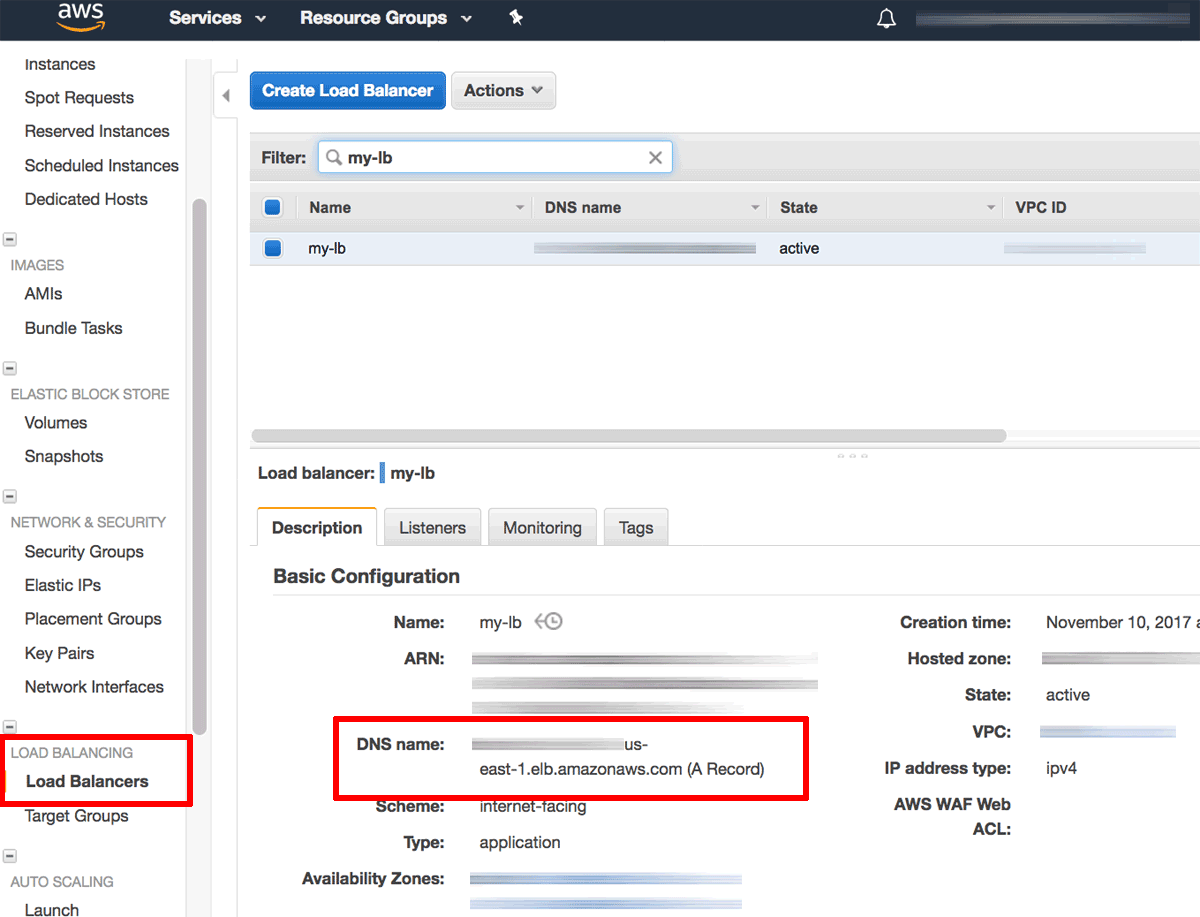The width and height of the screenshot is (1200, 917).
Task: Collapse the AUTO SCALING section toggle
Action: 10,856
